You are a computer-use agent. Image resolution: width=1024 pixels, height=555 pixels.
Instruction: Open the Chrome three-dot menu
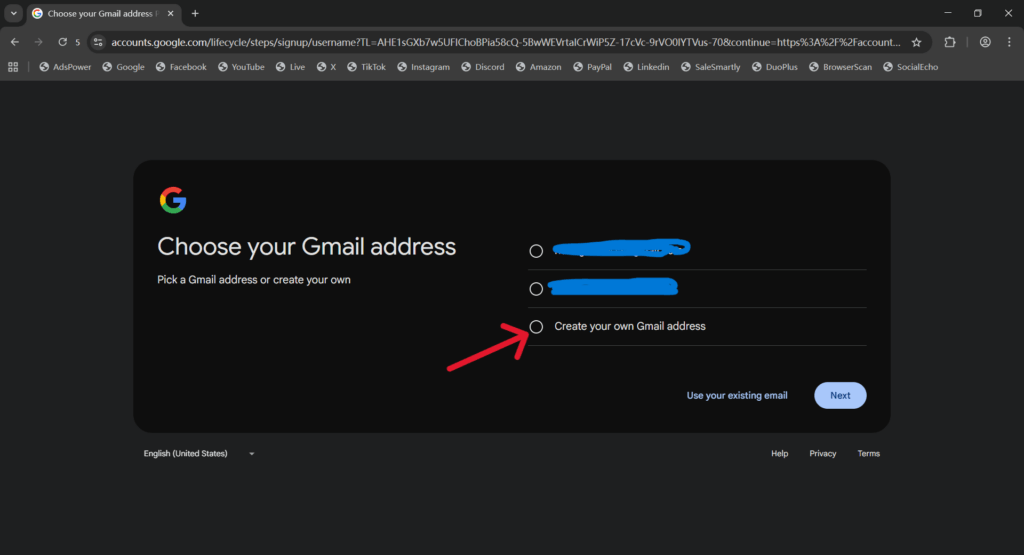click(x=1010, y=42)
